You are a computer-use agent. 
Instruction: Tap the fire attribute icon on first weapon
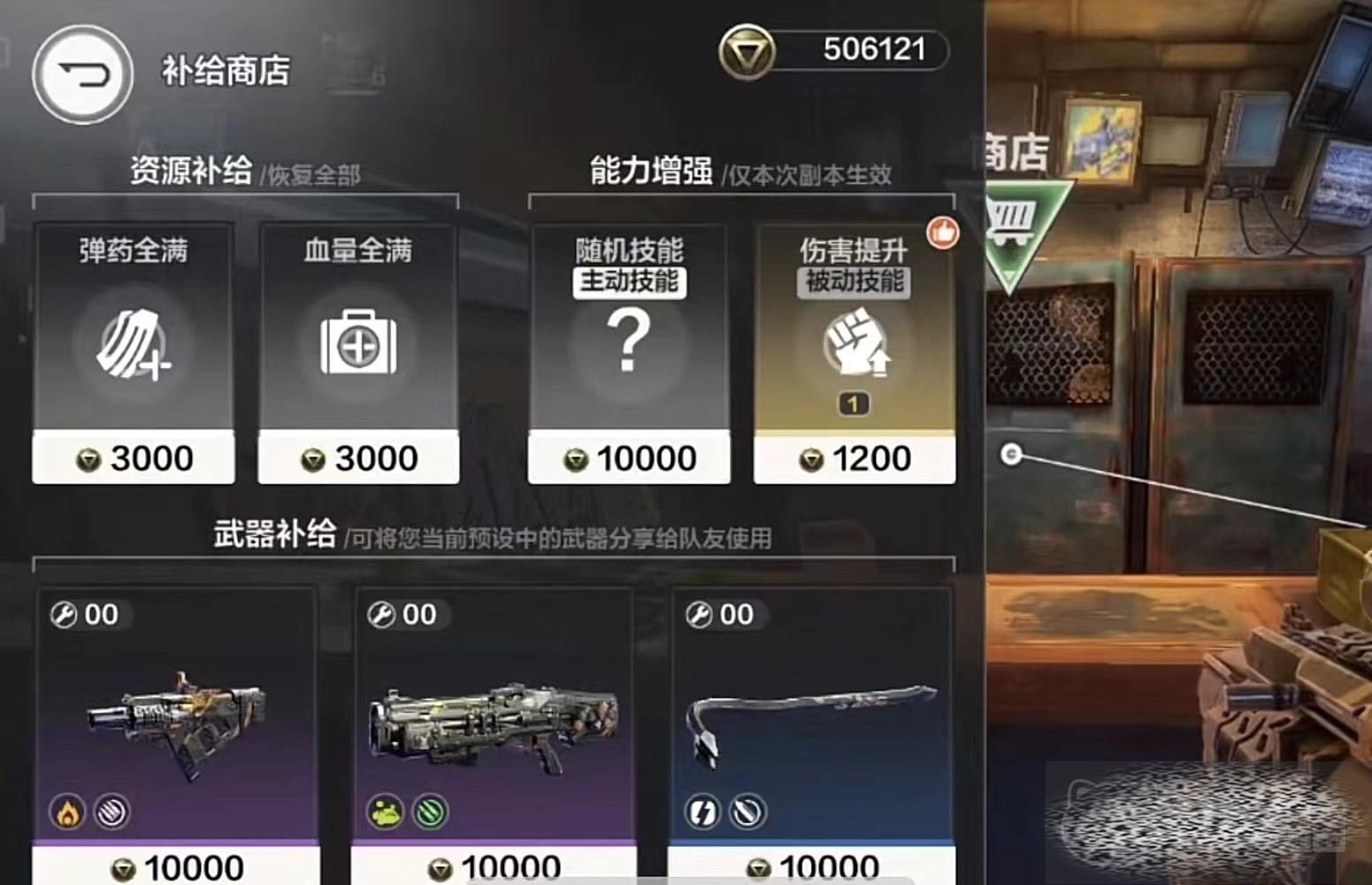pos(68,812)
